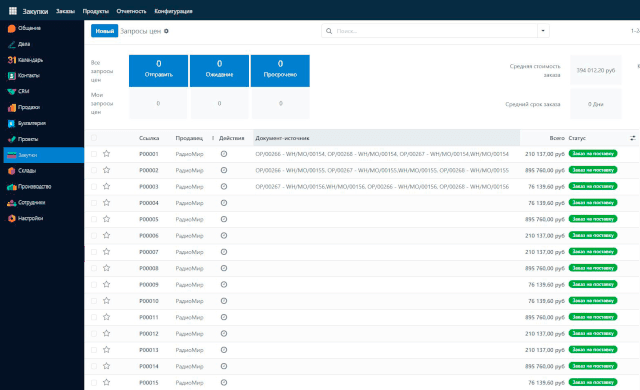Open activity clock for P00012
Viewport: 640px width, 390px height.
point(224,333)
